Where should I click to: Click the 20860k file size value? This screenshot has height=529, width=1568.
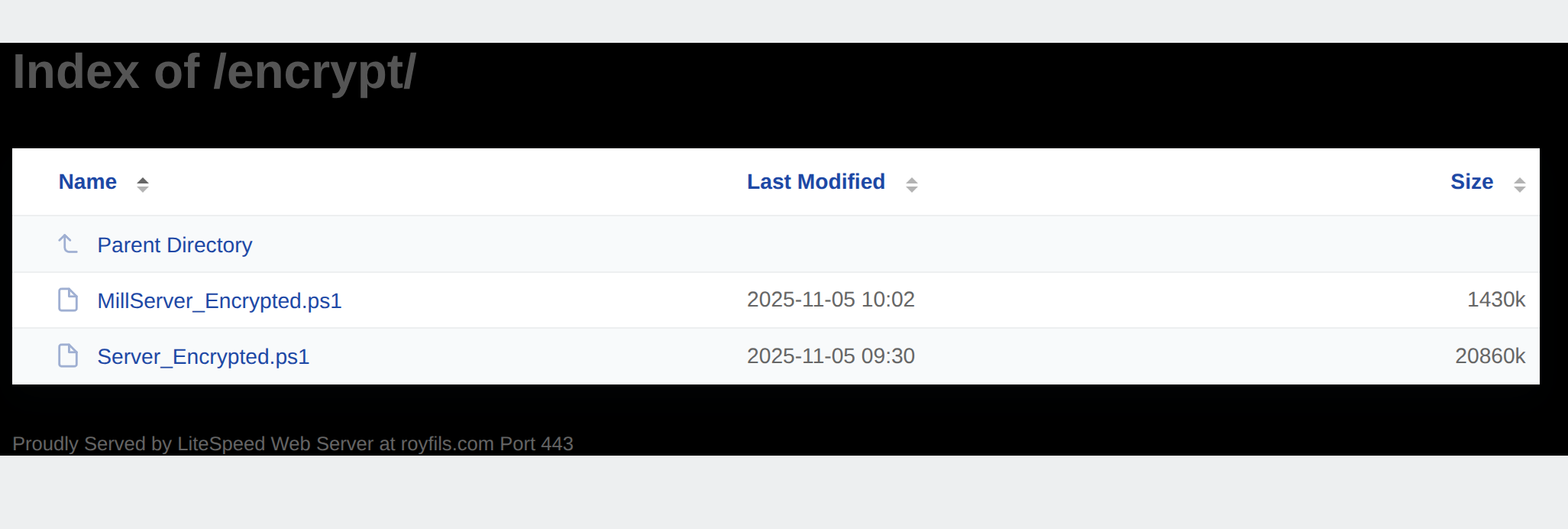(x=1489, y=356)
